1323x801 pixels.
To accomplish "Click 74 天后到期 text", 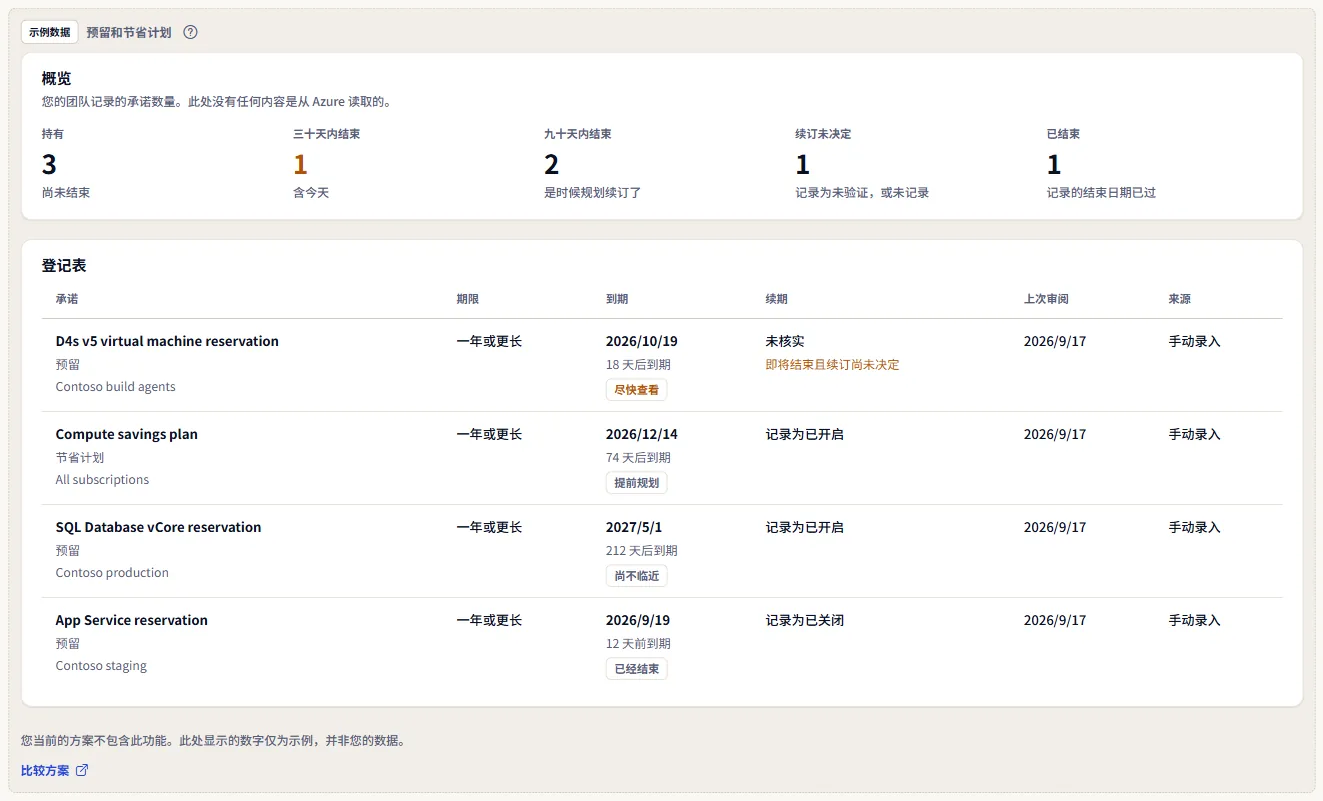I will (638, 458).
